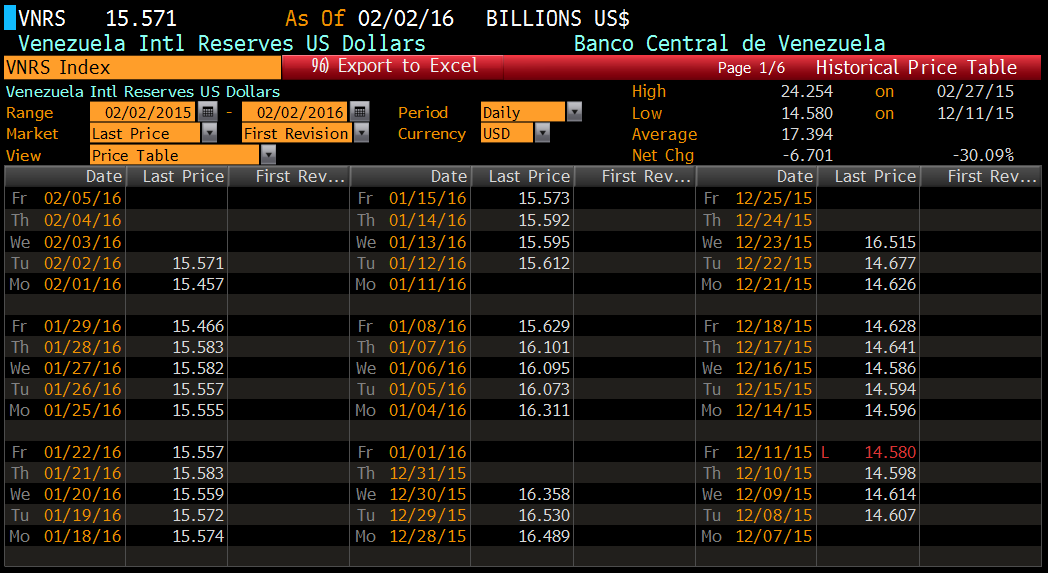
Task: Open the end date calendar picker
Action: [360, 112]
